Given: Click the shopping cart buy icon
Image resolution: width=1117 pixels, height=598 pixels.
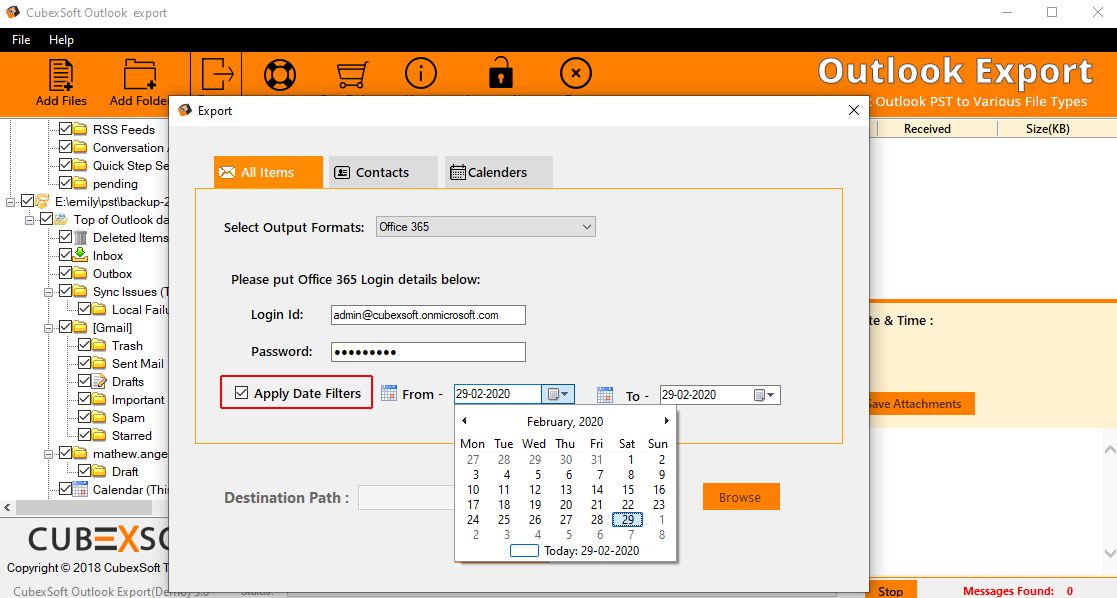Looking at the screenshot, I should 350,75.
